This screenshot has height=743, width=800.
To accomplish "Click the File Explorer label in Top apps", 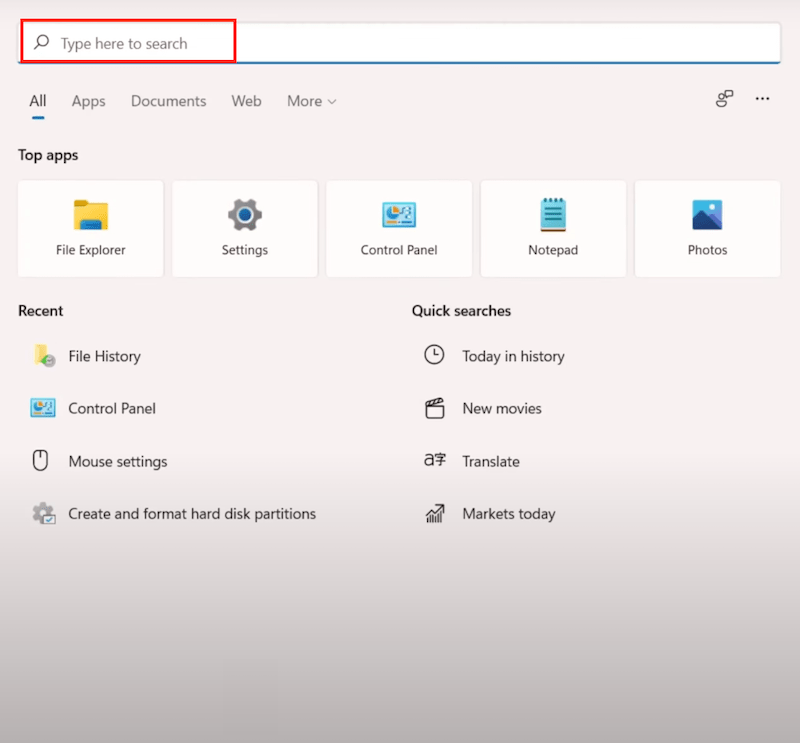I will tap(91, 250).
